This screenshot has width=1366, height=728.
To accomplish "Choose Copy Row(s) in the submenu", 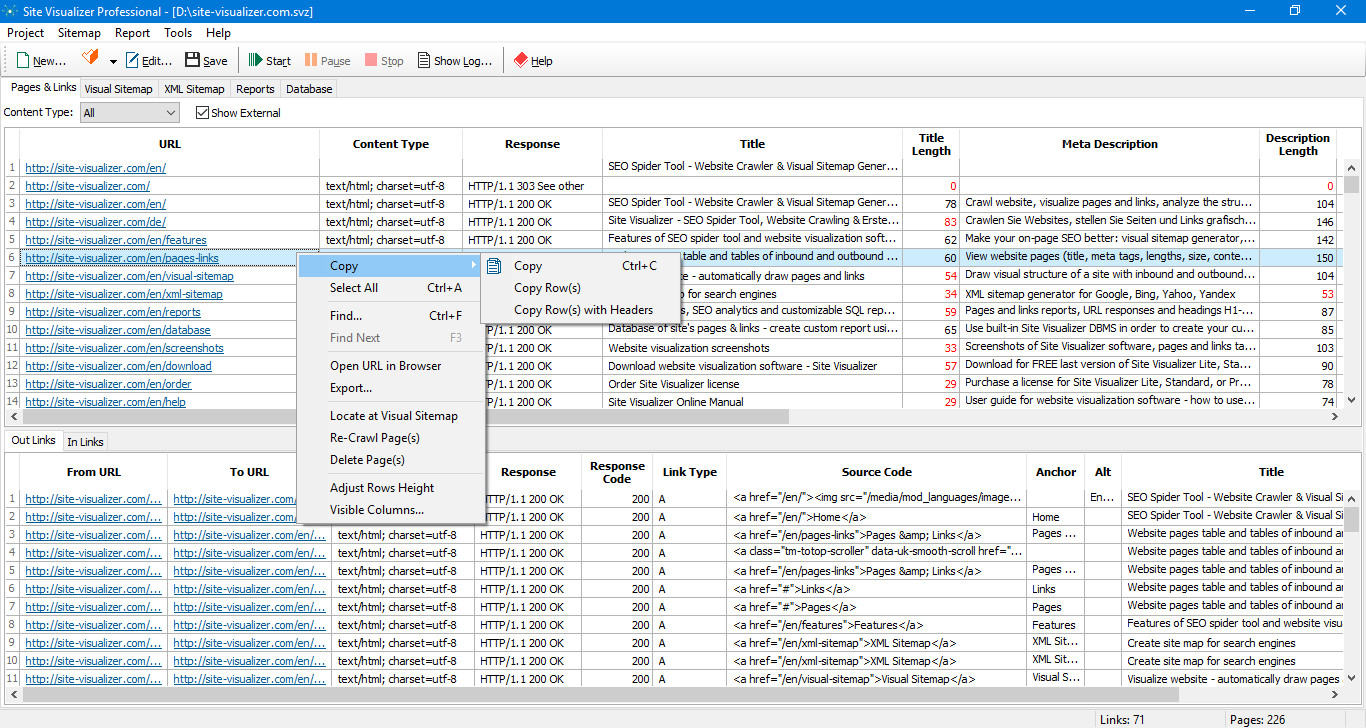I will (x=581, y=288).
